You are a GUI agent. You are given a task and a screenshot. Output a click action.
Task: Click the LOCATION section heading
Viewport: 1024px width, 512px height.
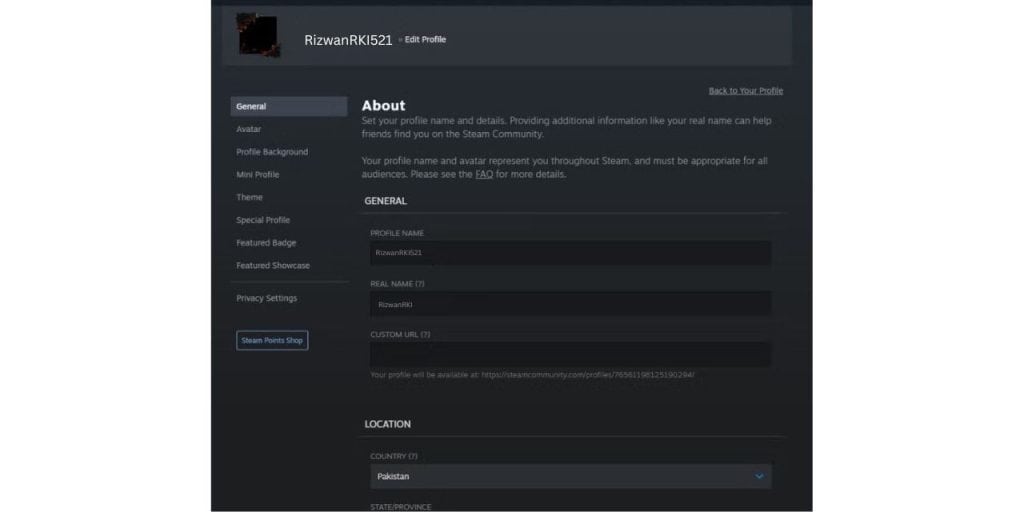click(388, 424)
